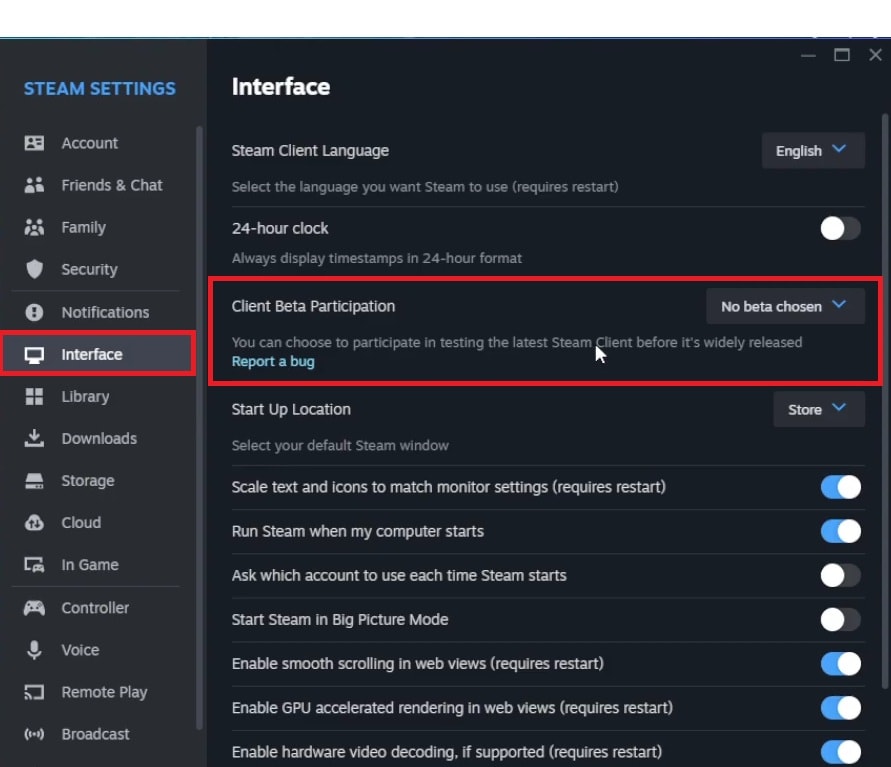Open Broadcast settings icon
891x767 pixels.
(x=35, y=733)
